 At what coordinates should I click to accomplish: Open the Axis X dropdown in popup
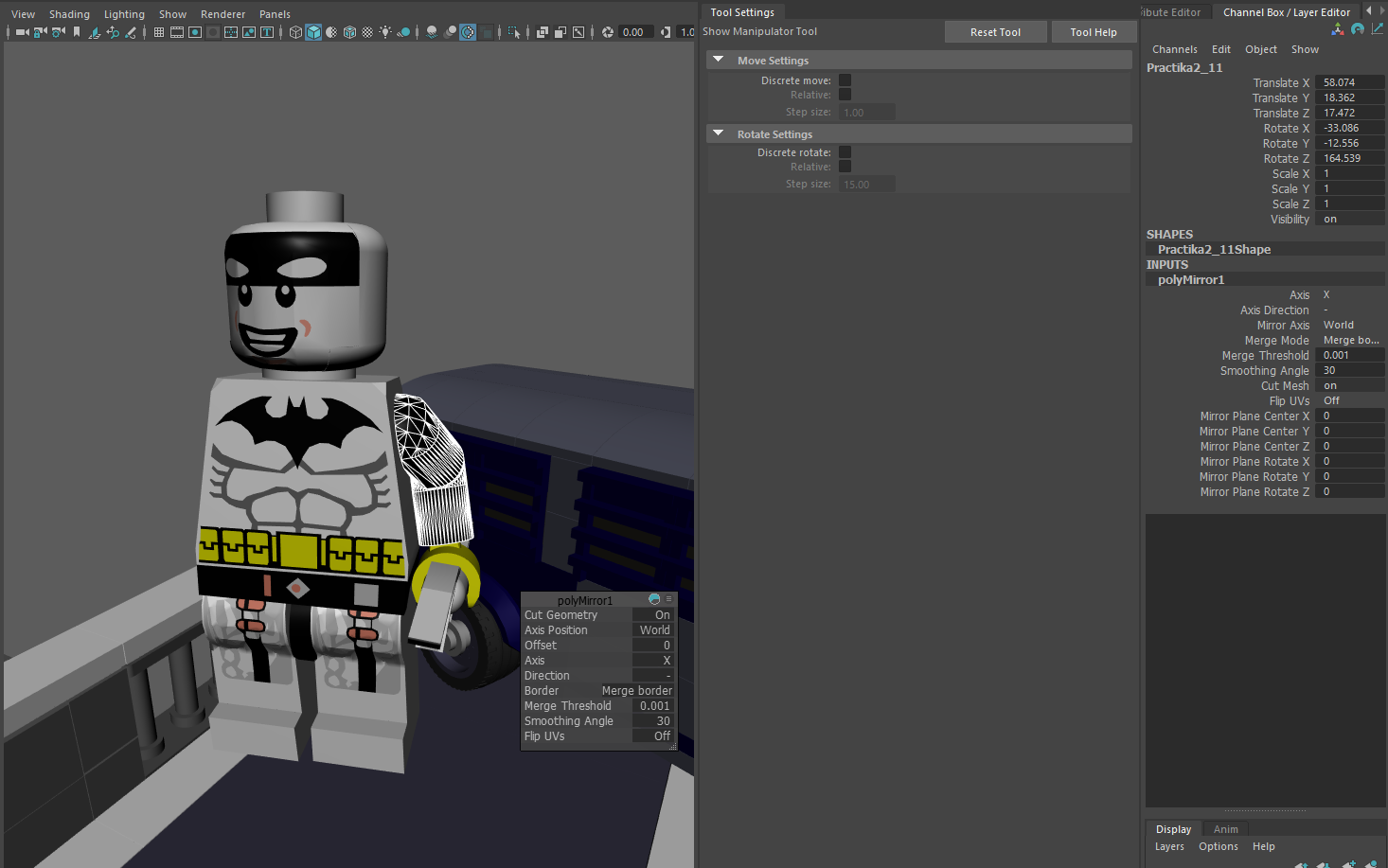653,661
